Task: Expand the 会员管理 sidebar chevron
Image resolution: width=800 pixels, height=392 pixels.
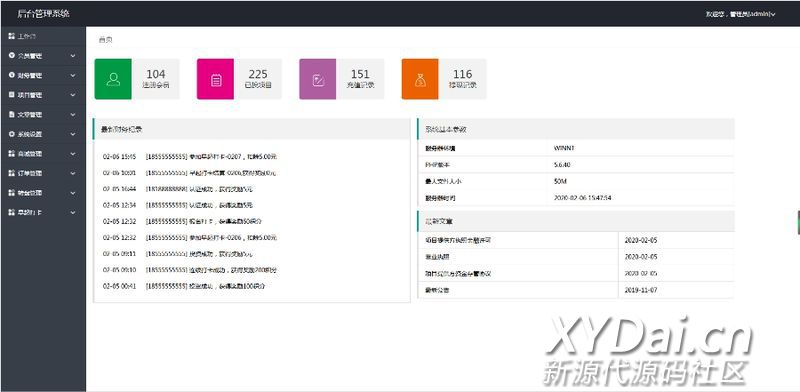Action: pyautogui.click(x=73, y=56)
